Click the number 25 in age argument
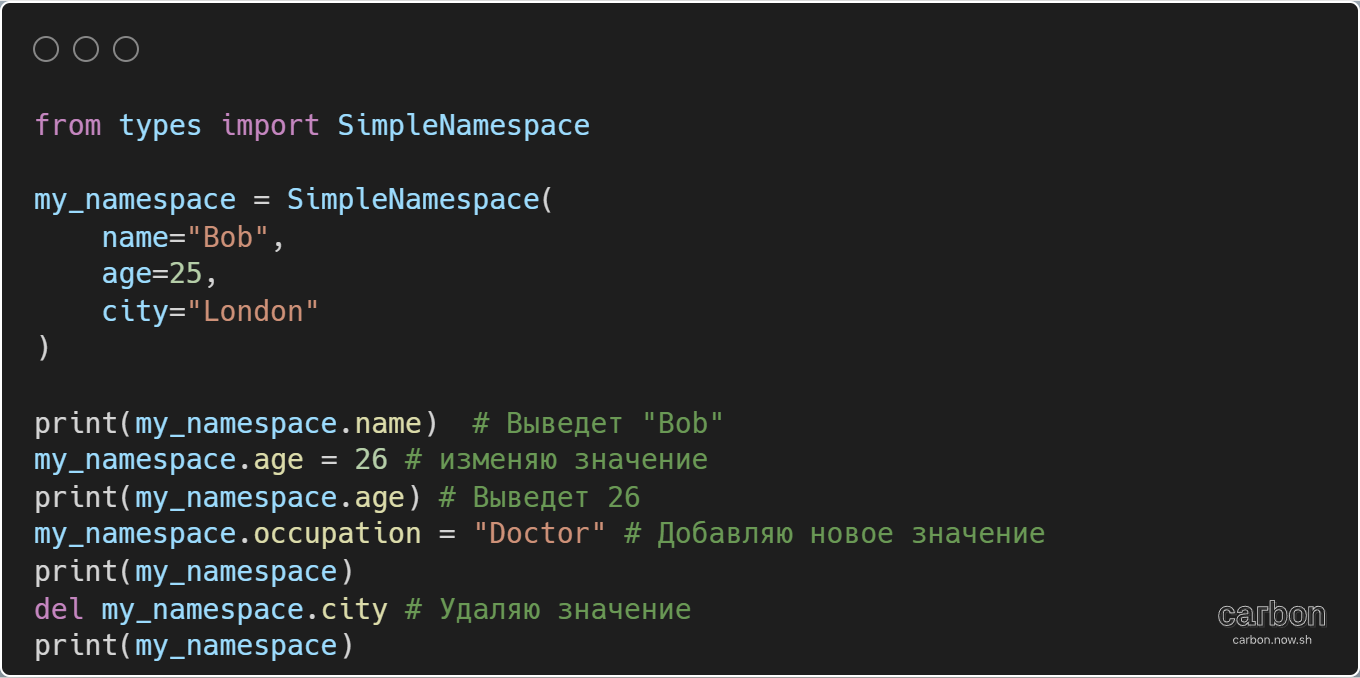Screen dimensions: 1360x678 186,275
